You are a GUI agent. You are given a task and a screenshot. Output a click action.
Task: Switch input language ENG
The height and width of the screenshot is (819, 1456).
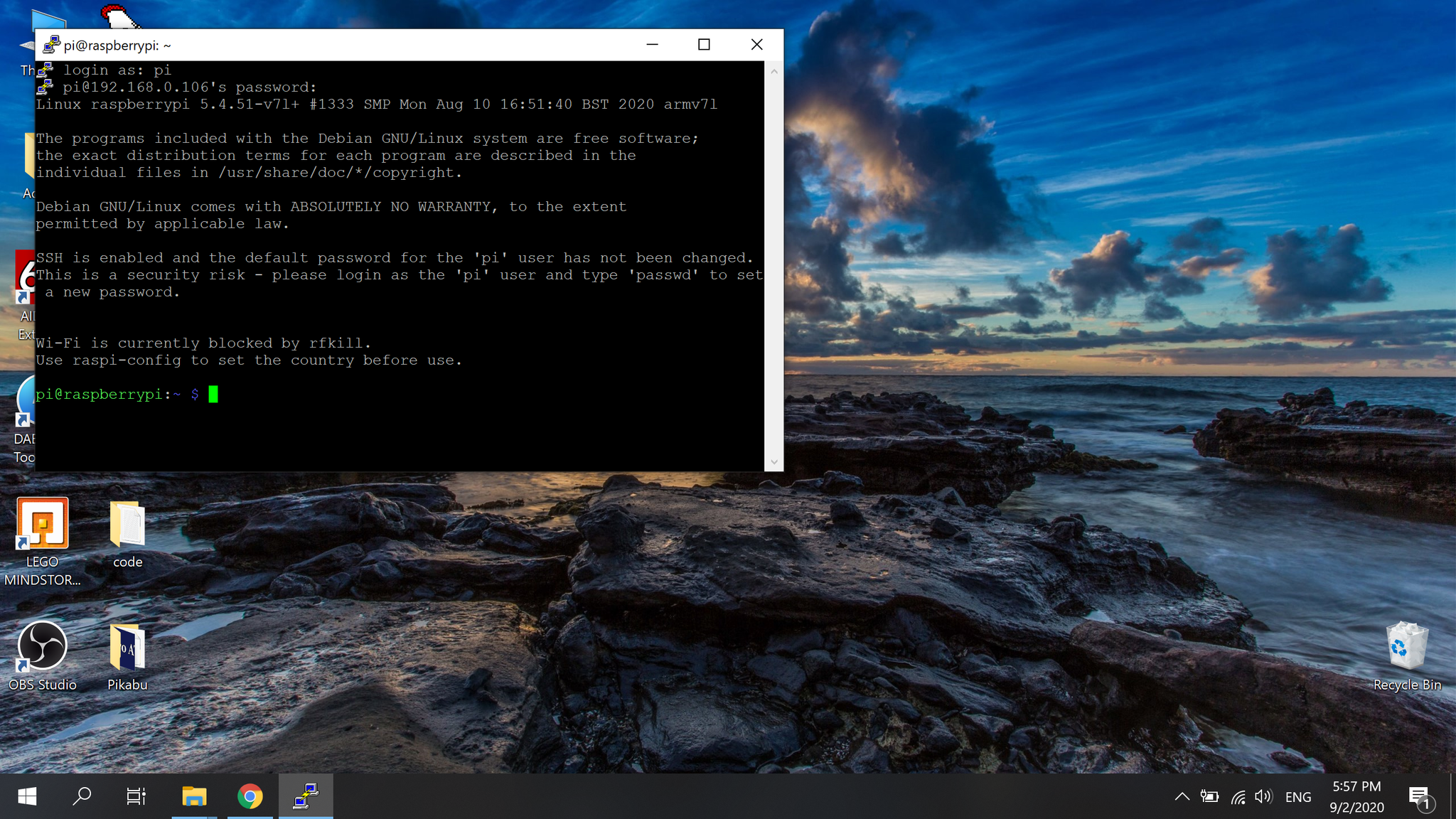click(x=1298, y=797)
